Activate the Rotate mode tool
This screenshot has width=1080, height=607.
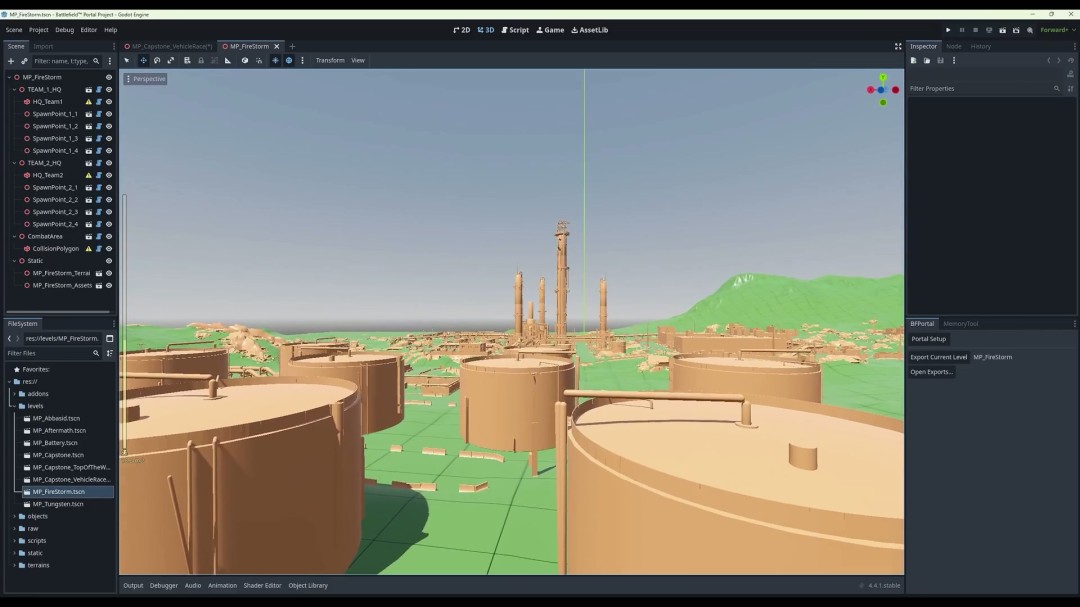(x=157, y=60)
